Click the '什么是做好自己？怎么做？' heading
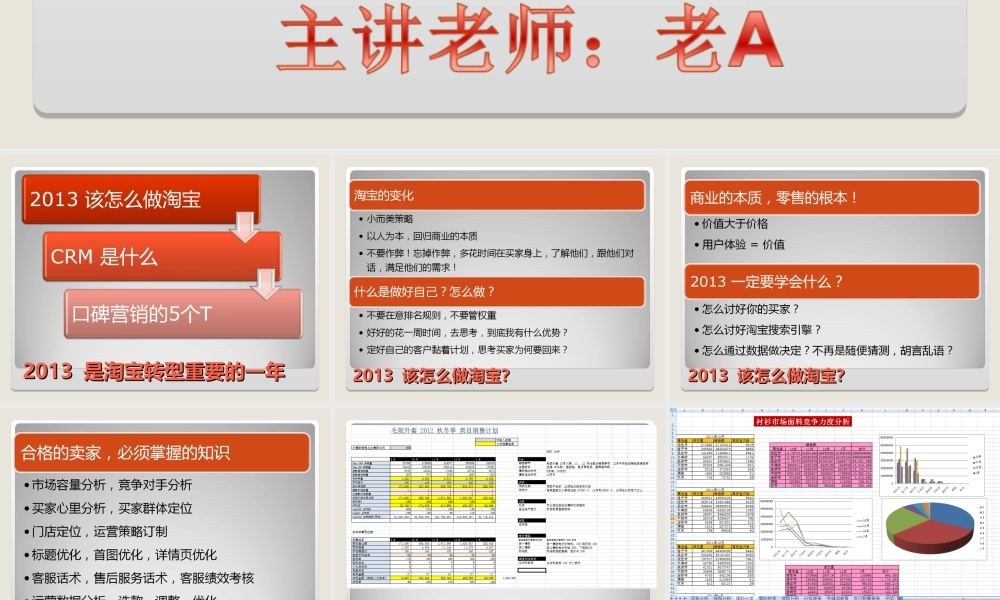 click(497, 292)
